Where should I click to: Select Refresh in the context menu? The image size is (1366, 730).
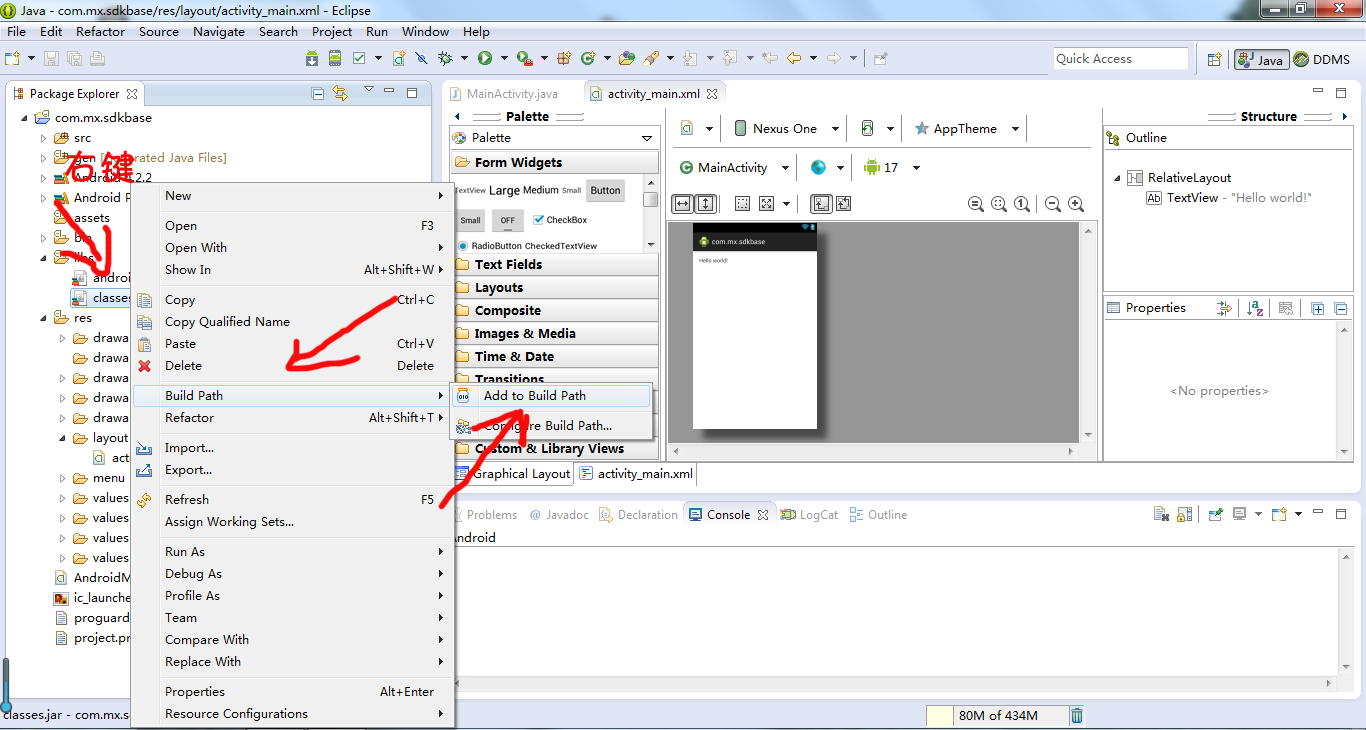tap(294, 500)
